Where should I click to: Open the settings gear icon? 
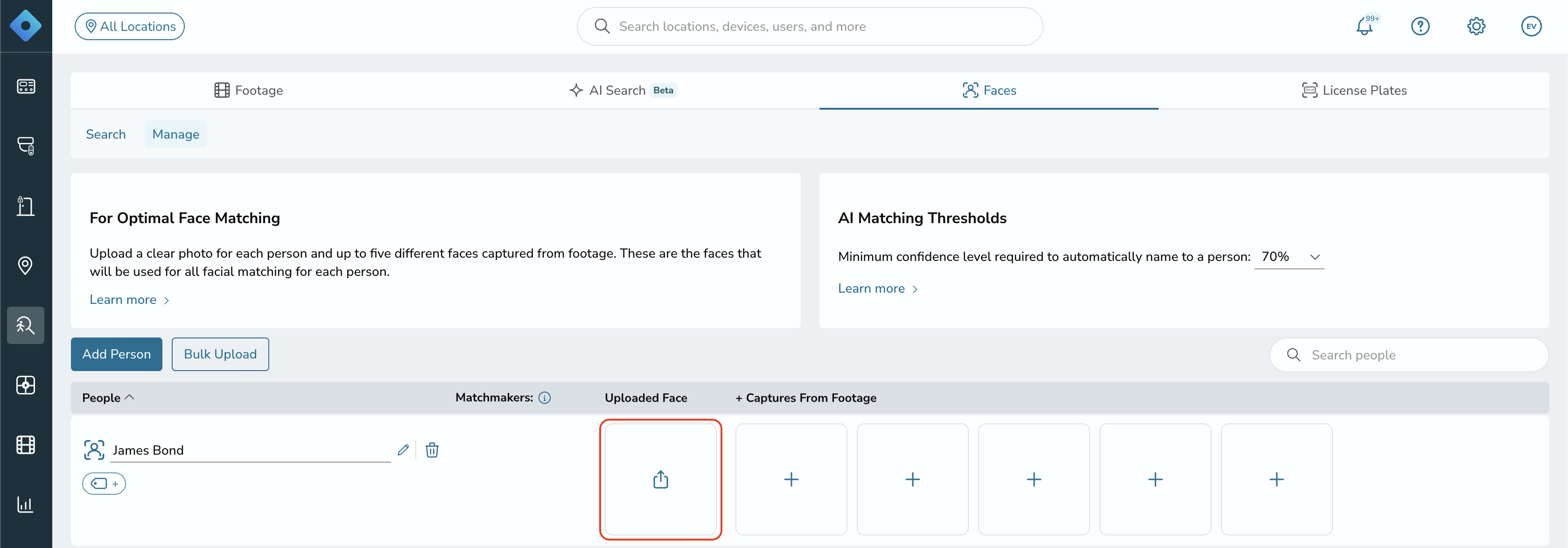(1476, 26)
